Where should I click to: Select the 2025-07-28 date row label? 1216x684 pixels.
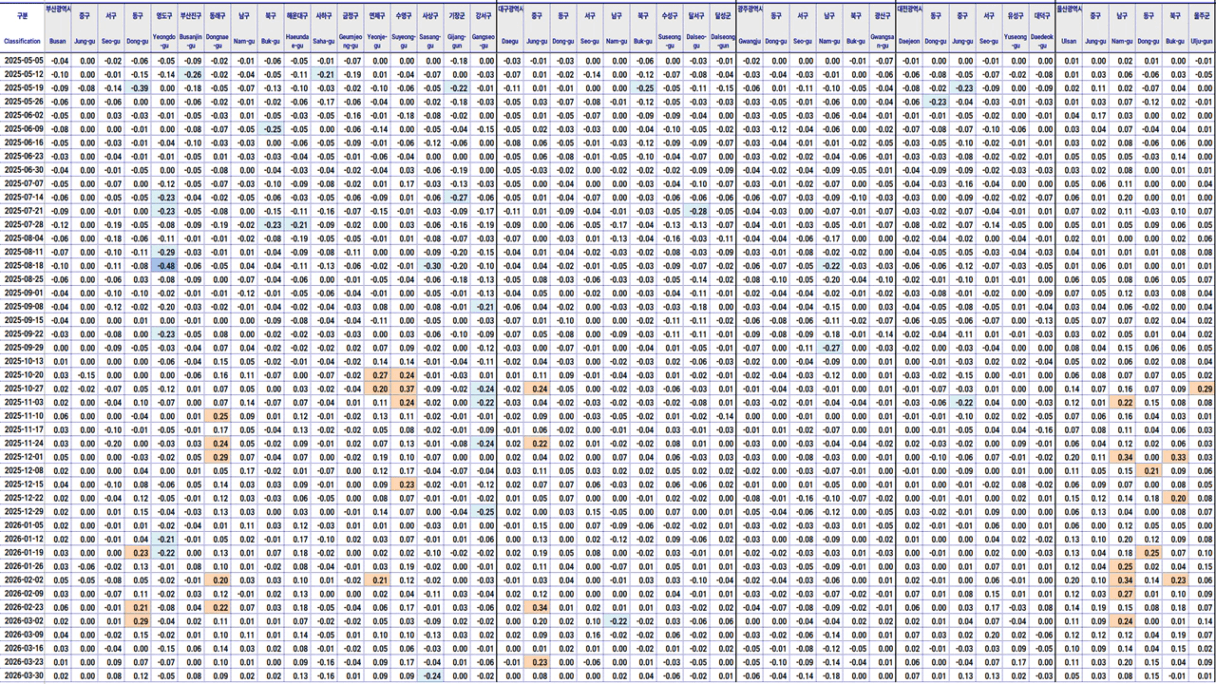coord(23,225)
